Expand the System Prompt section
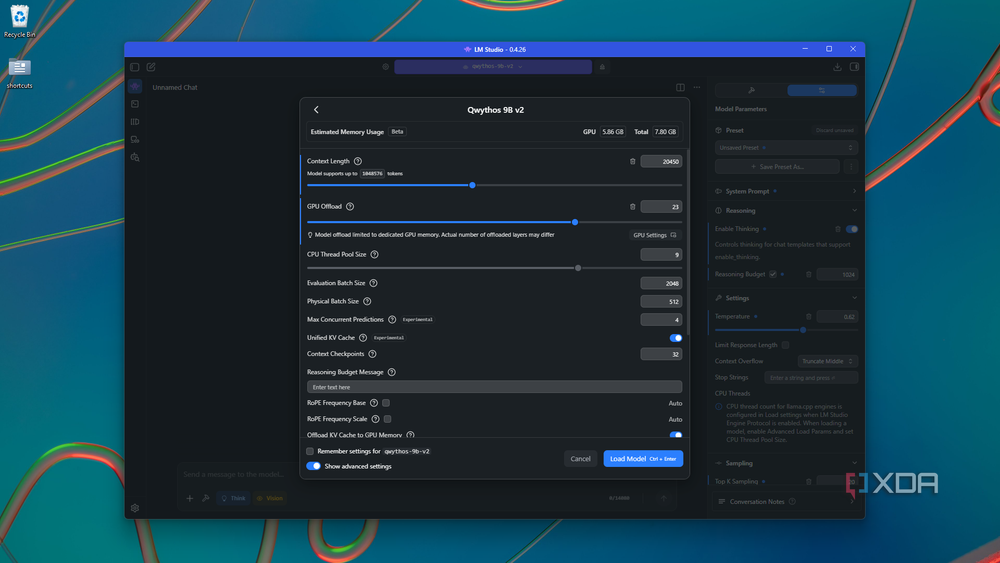The height and width of the screenshot is (563, 1000). pyautogui.click(x=786, y=191)
